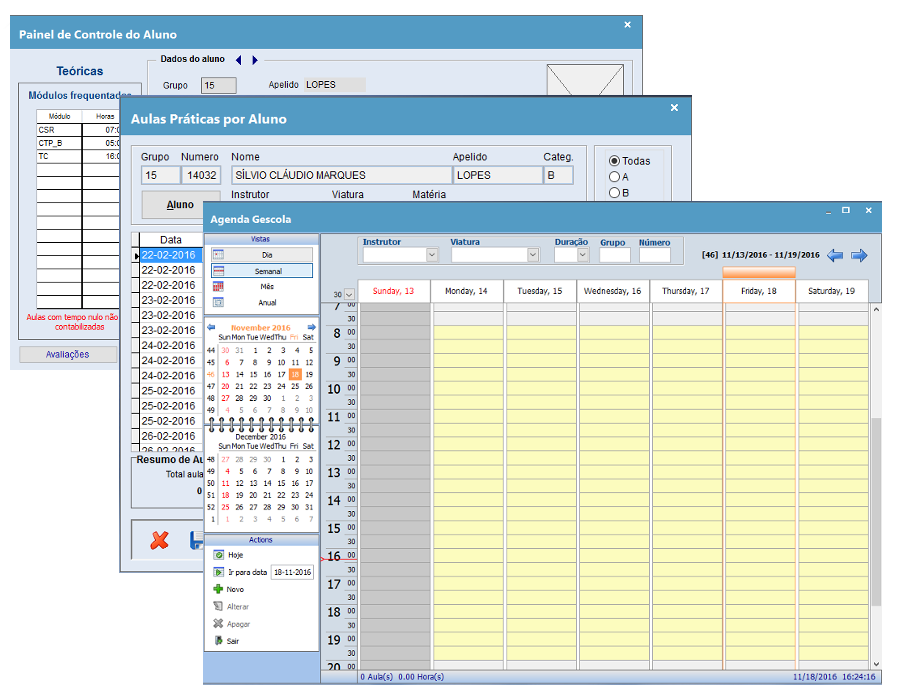
Task: Click previous month arrow in mini calendar
Action: pos(211,327)
